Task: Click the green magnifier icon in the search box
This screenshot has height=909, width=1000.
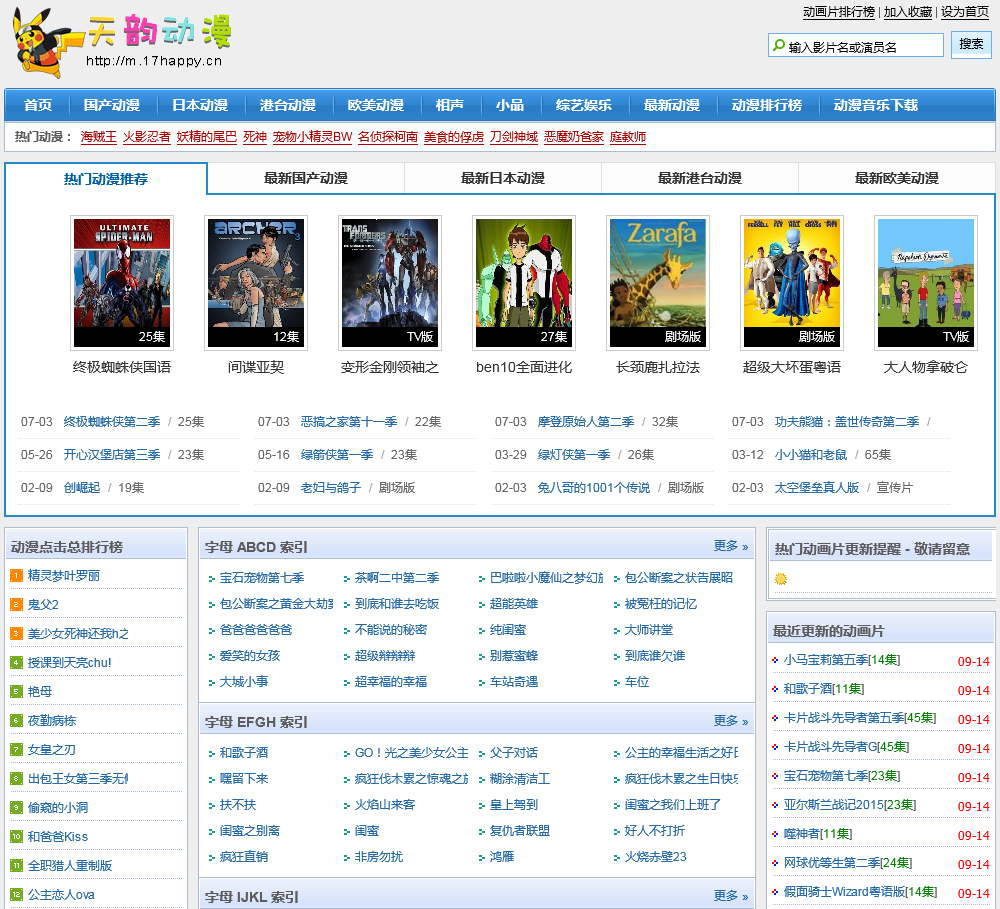Action: (779, 46)
